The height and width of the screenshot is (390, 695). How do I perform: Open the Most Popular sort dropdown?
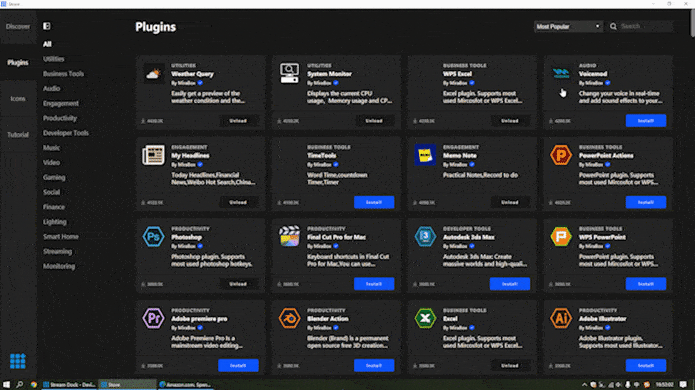pyautogui.click(x=568, y=27)
